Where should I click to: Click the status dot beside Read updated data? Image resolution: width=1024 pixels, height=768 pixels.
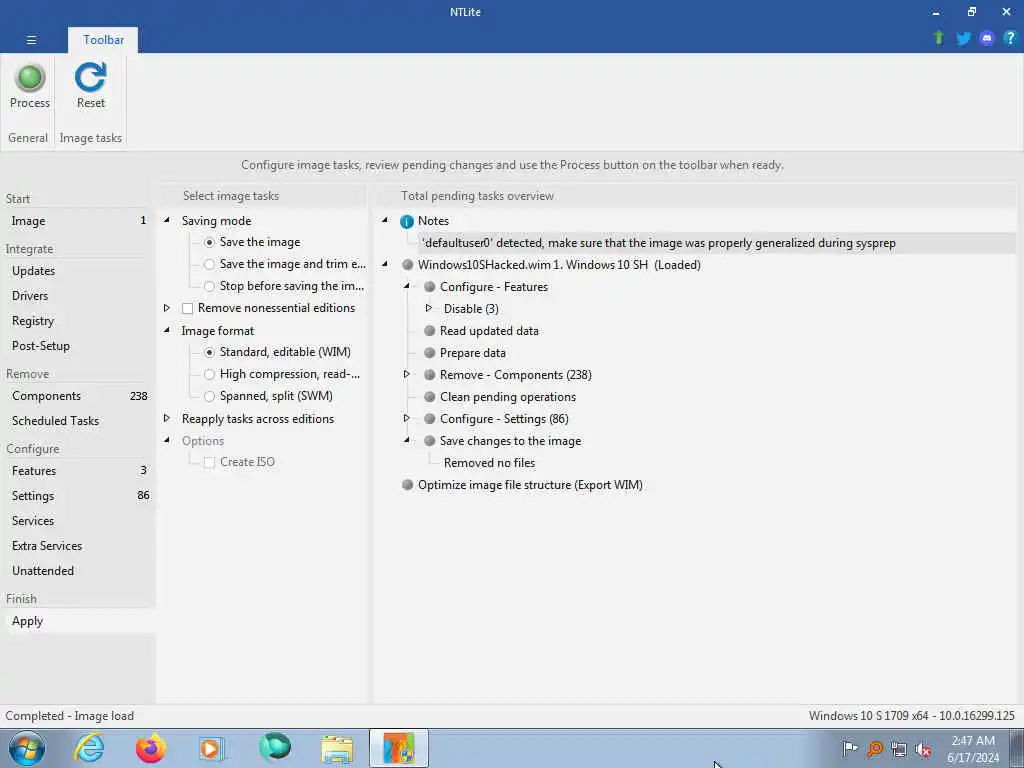tap(430, 331)
